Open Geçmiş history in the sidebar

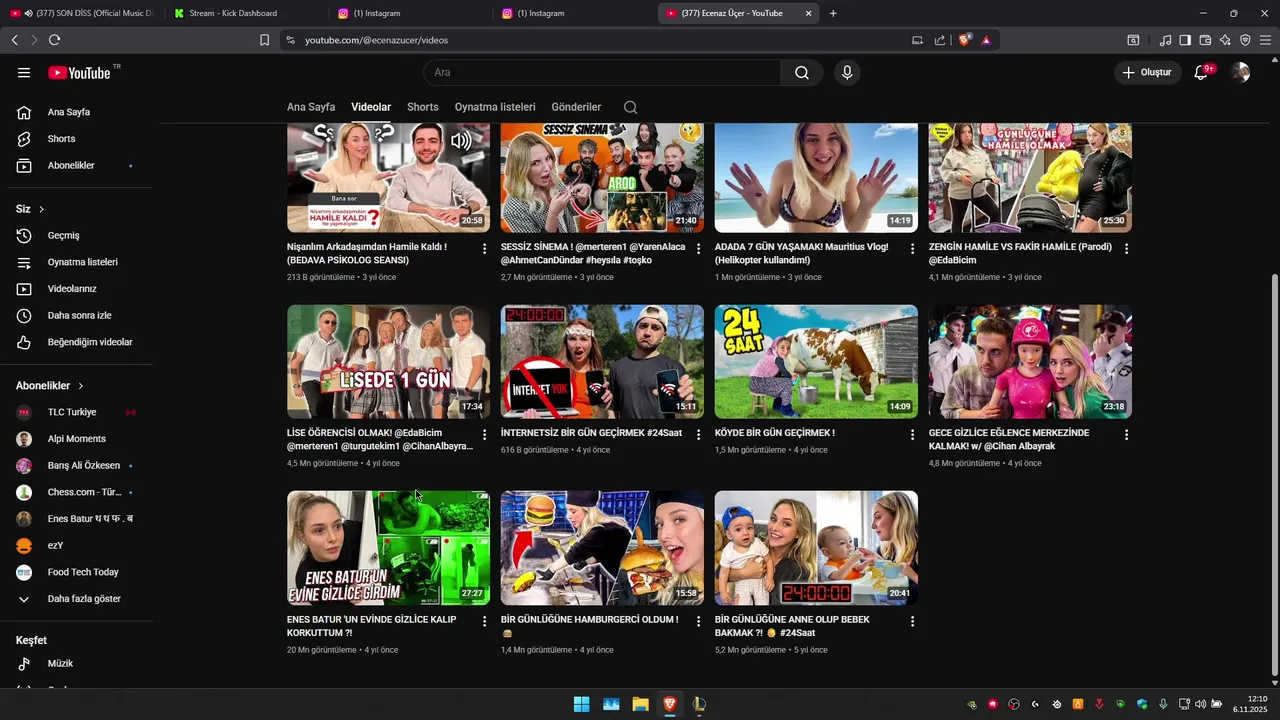80,236
